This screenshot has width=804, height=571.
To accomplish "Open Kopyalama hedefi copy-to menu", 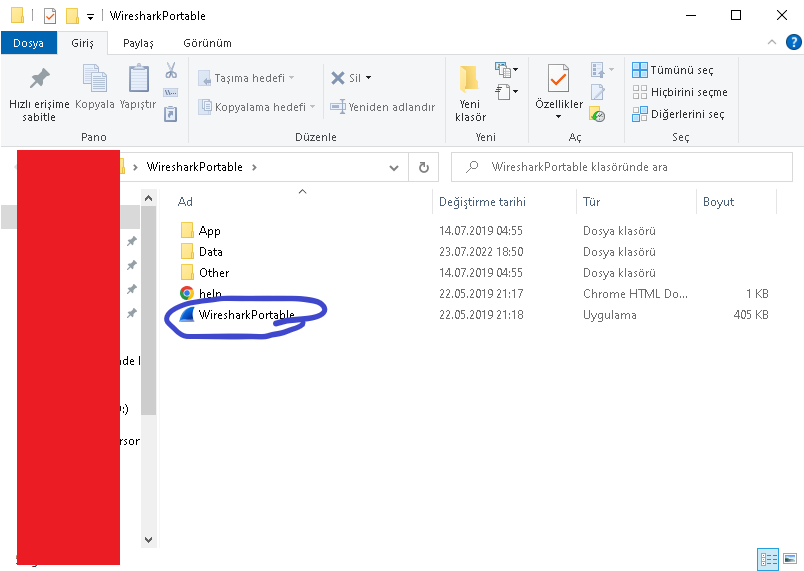I will tap(256, 107).
